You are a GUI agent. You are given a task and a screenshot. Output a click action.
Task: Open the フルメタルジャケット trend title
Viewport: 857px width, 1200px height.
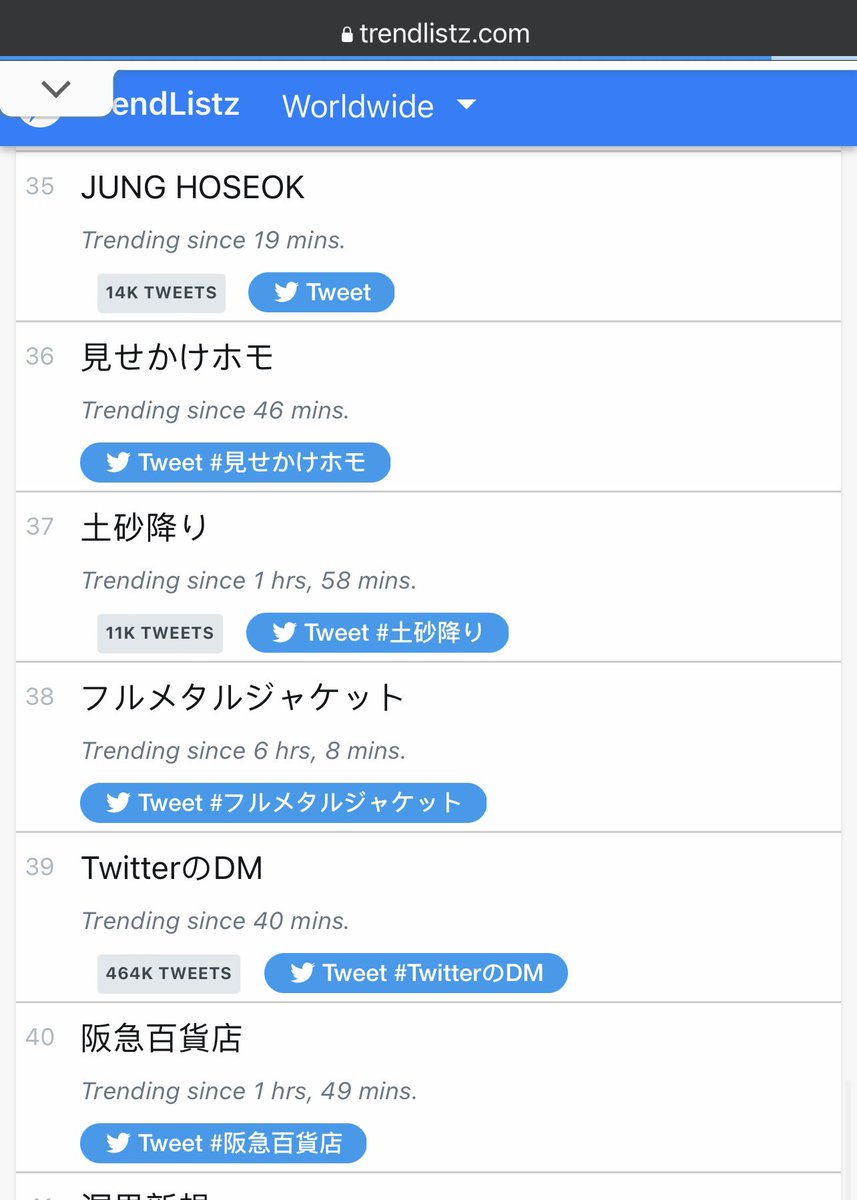coord(242,697)
